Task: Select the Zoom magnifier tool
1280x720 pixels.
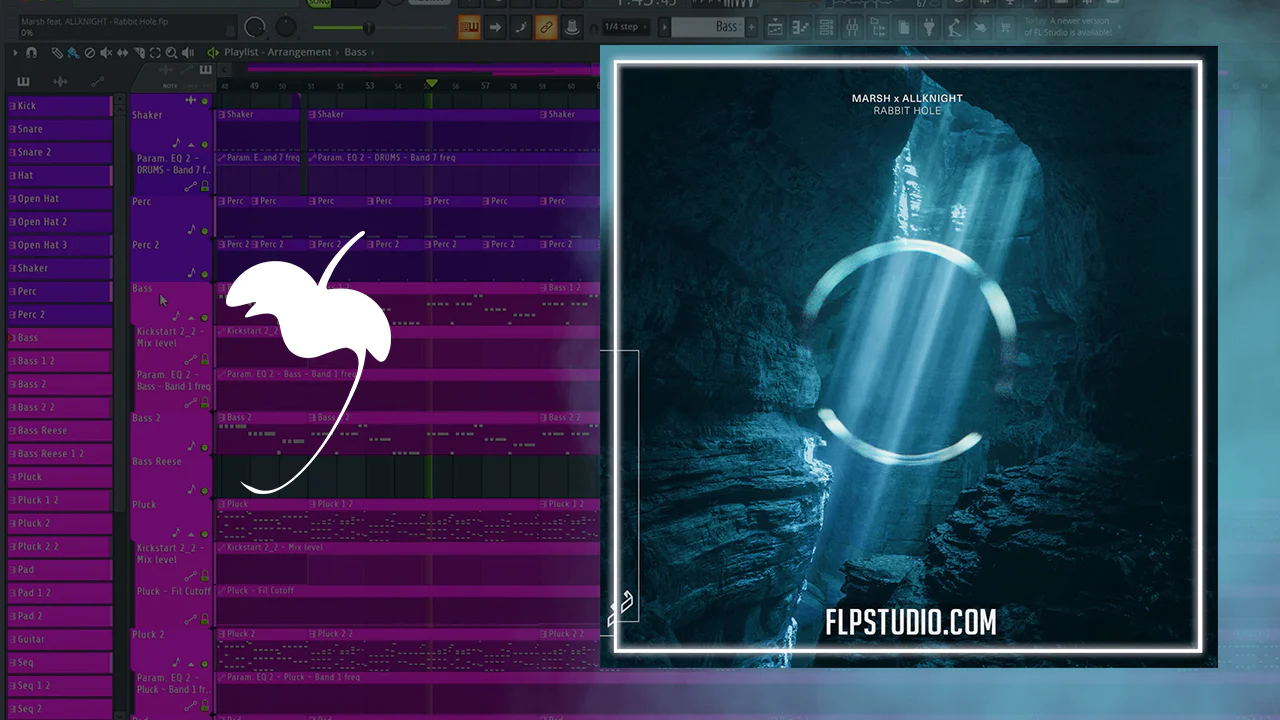Action: (171, 52)
